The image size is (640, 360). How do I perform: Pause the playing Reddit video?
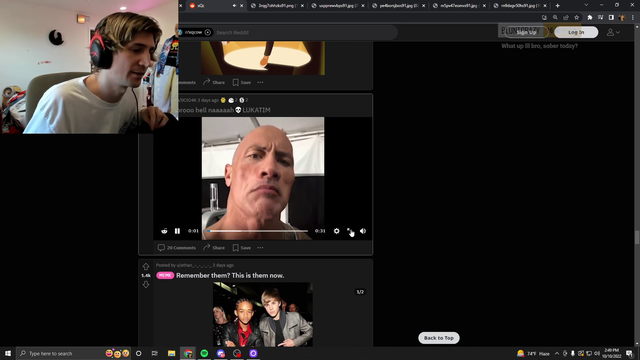pyautogui.click(x=177, y=231)
